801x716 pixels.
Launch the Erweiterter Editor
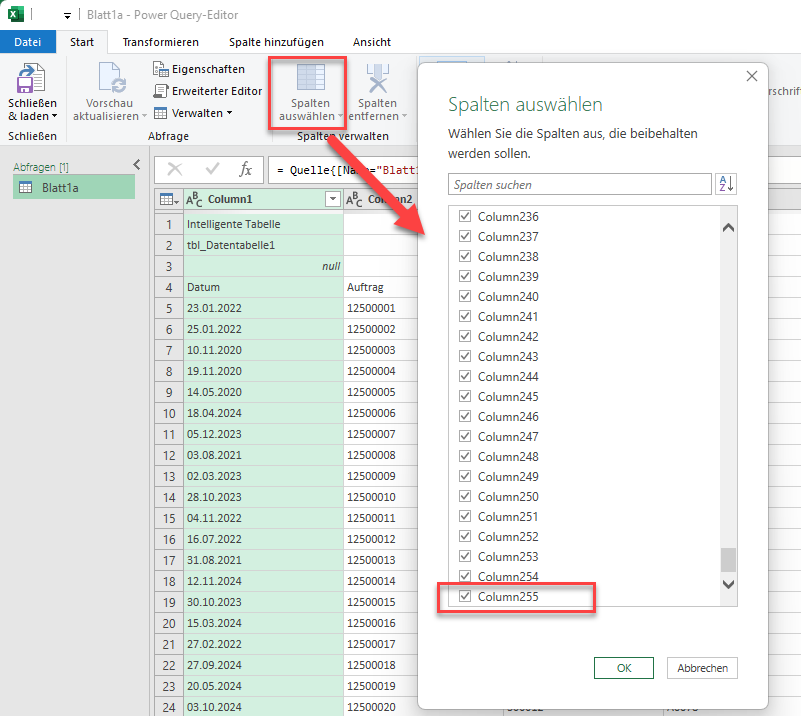[207, 91]
